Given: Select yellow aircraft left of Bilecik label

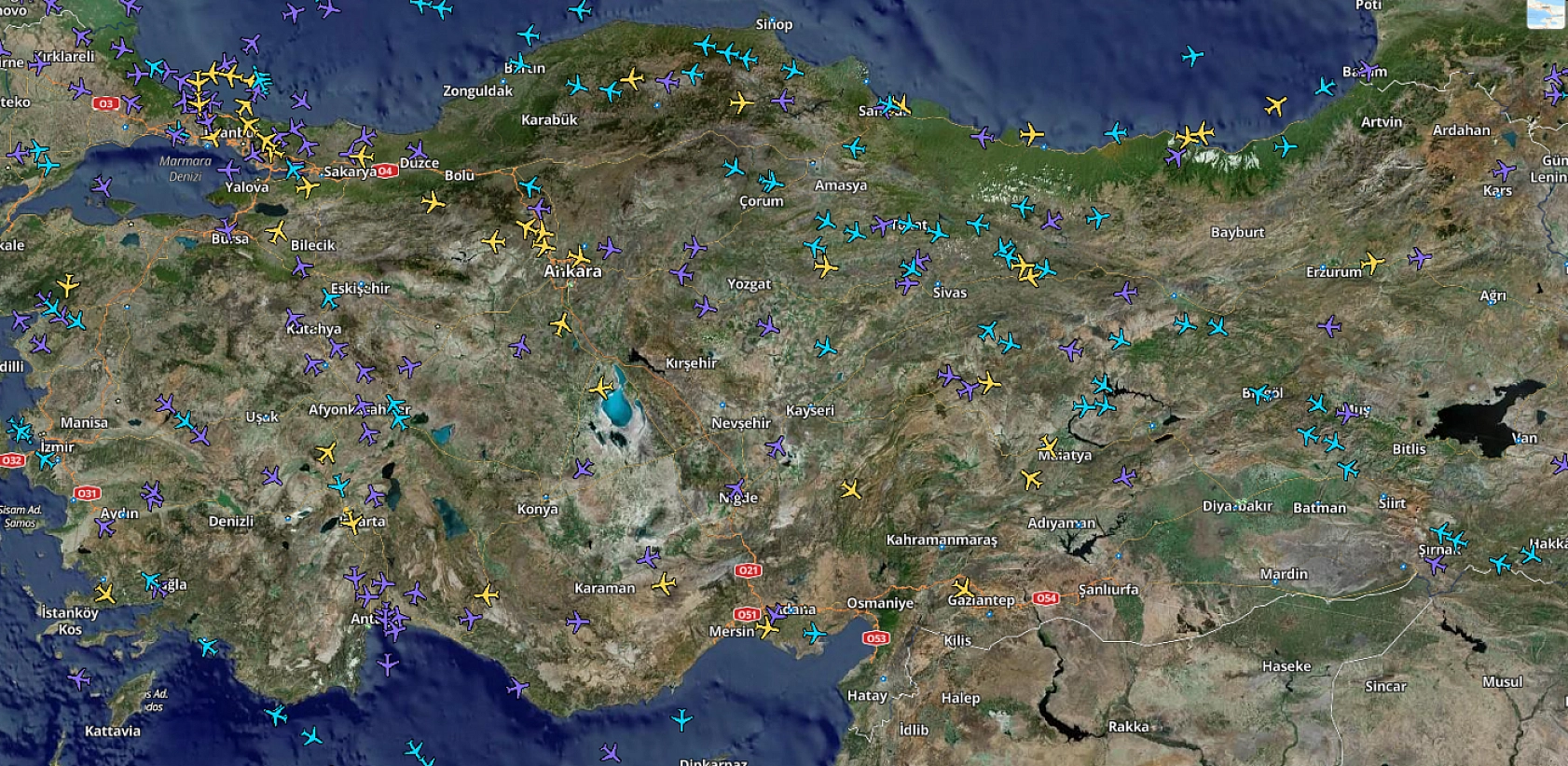Looking at the screenshot, I should coord(276,232).
